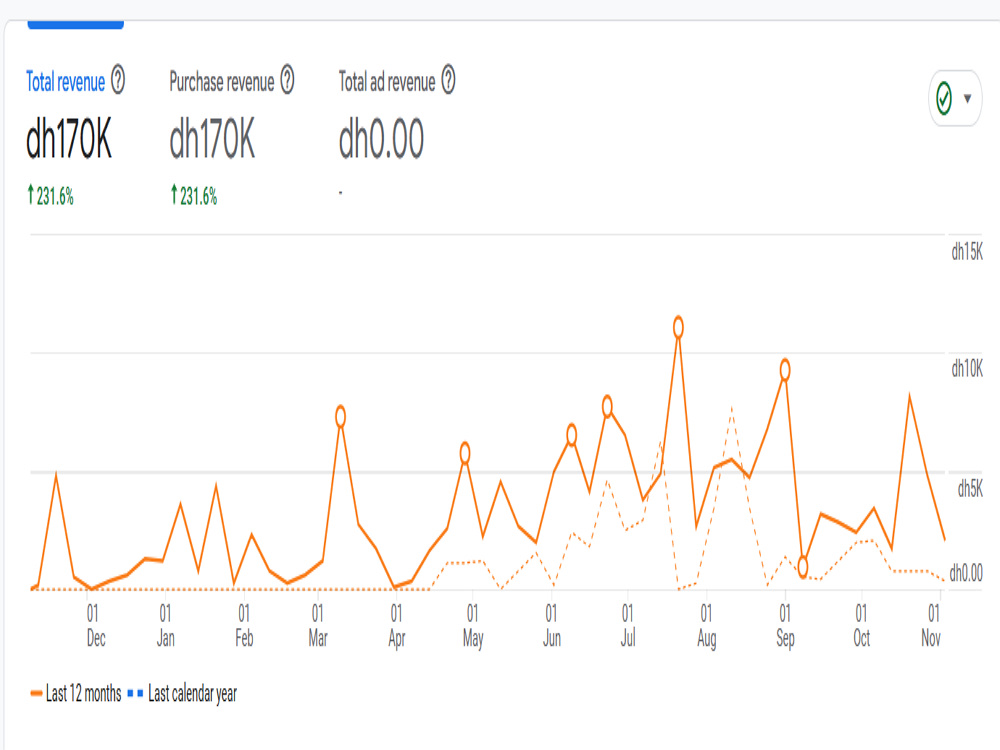This screenshot has height=750, width=1000.
Task: Click the 01 May axis label
Action: click(x=473, y=626)
